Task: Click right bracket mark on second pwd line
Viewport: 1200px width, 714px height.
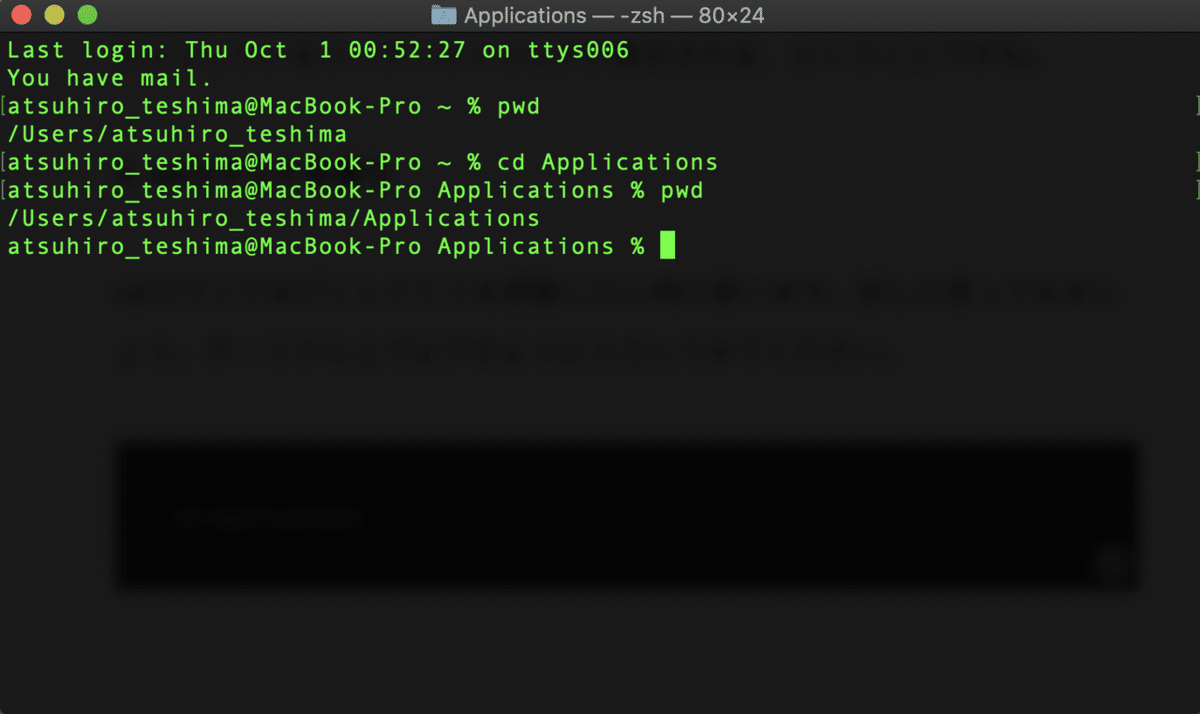Action: point(1195,190)
